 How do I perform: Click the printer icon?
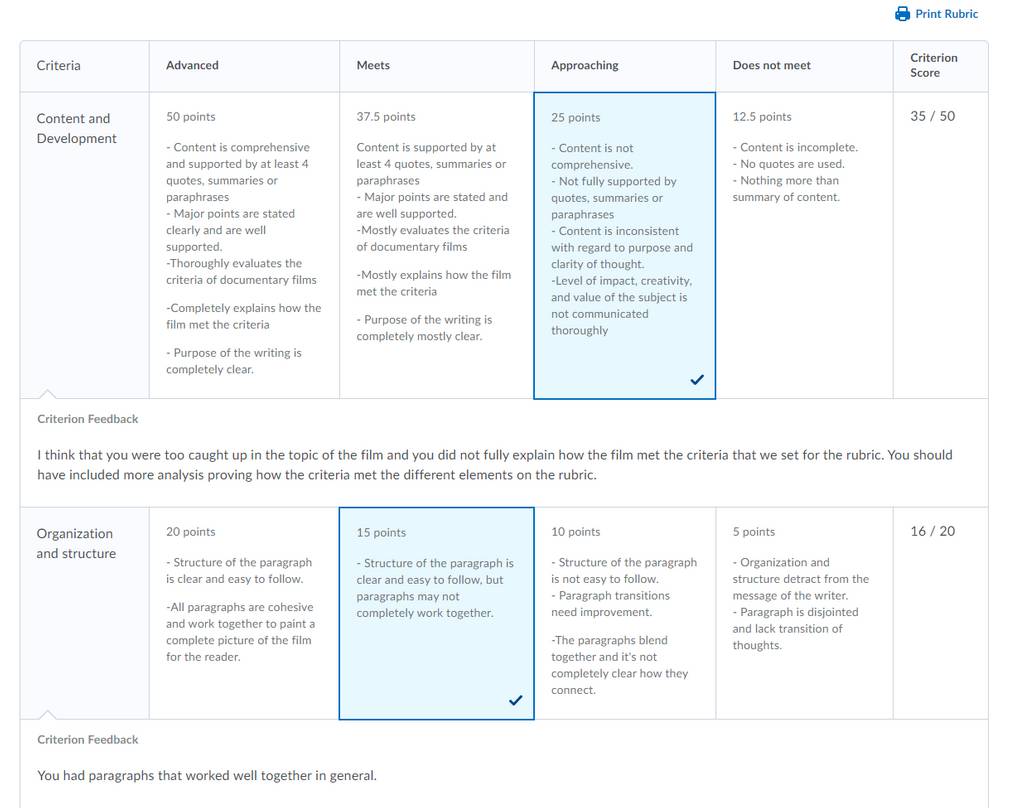click(903, 14)
